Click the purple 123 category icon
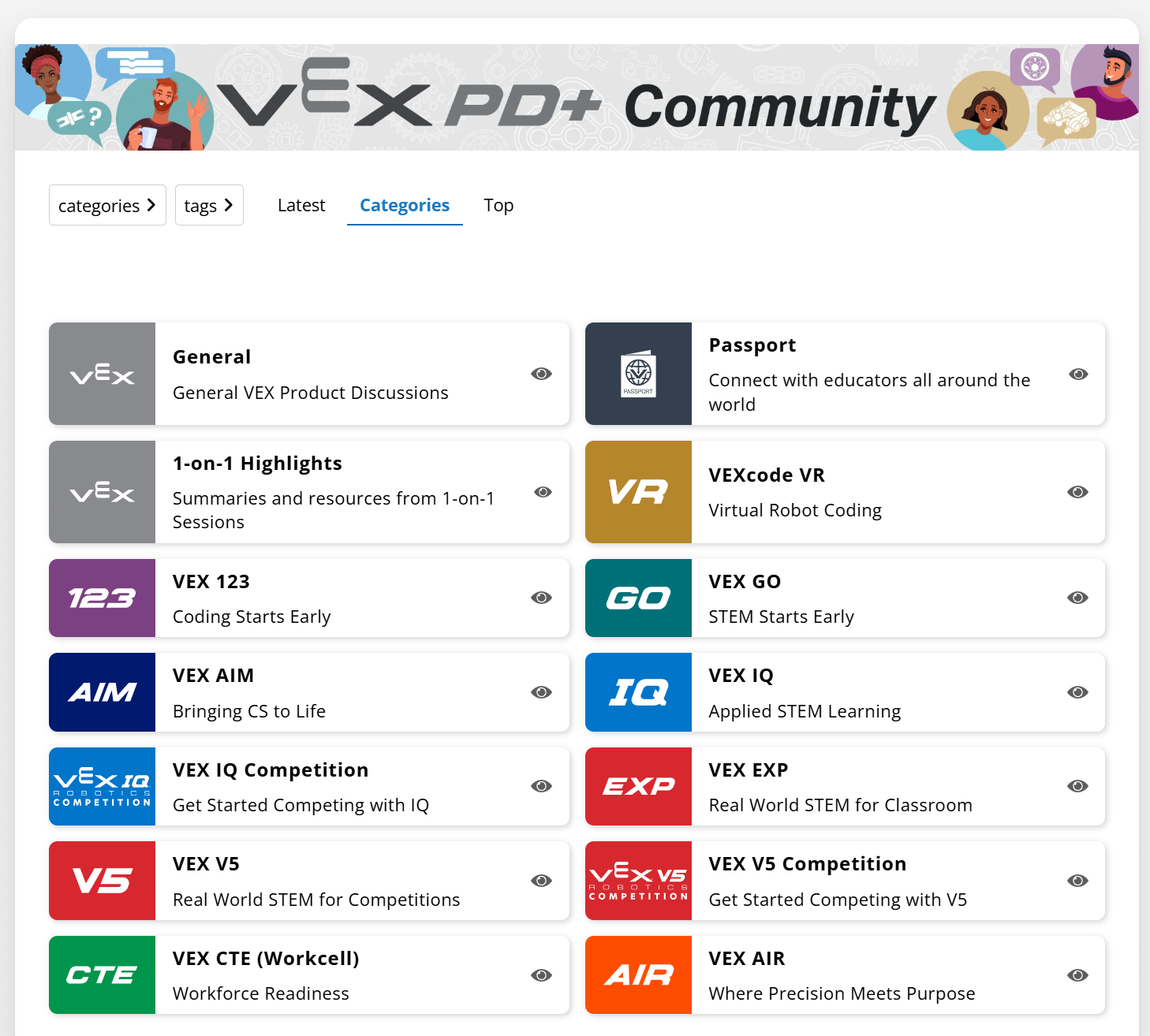 (x=103, y=598)
